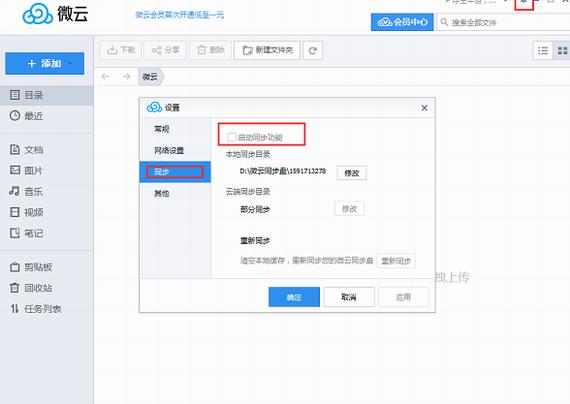Close the 设置 dialog
Viewport: 570px width, 404px height.
(x=424, y=108)
